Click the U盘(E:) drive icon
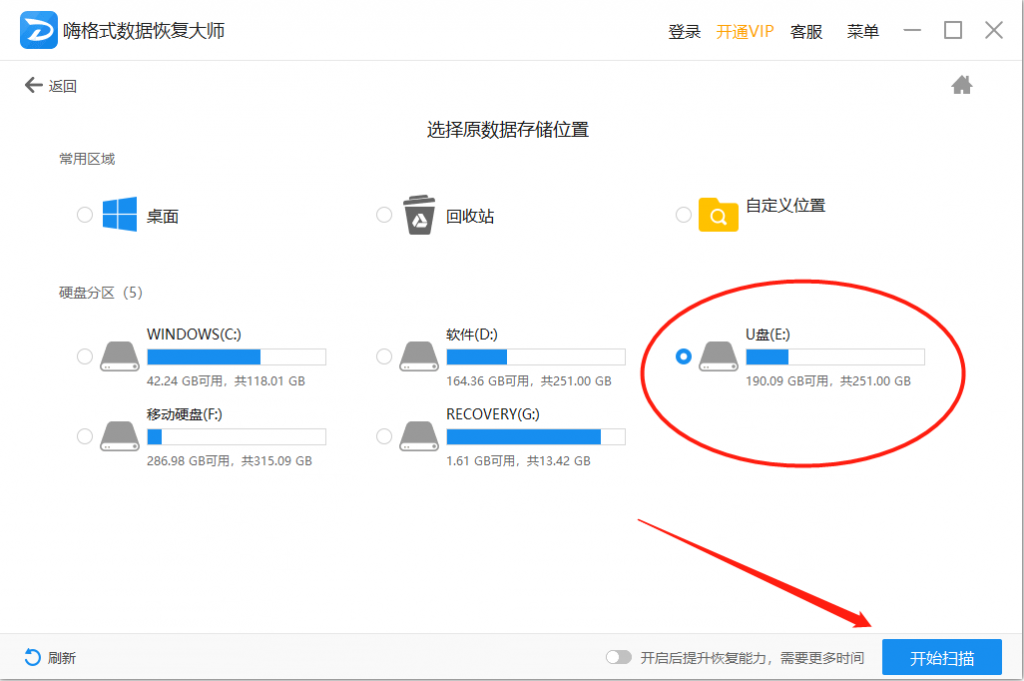 [718, 356]
